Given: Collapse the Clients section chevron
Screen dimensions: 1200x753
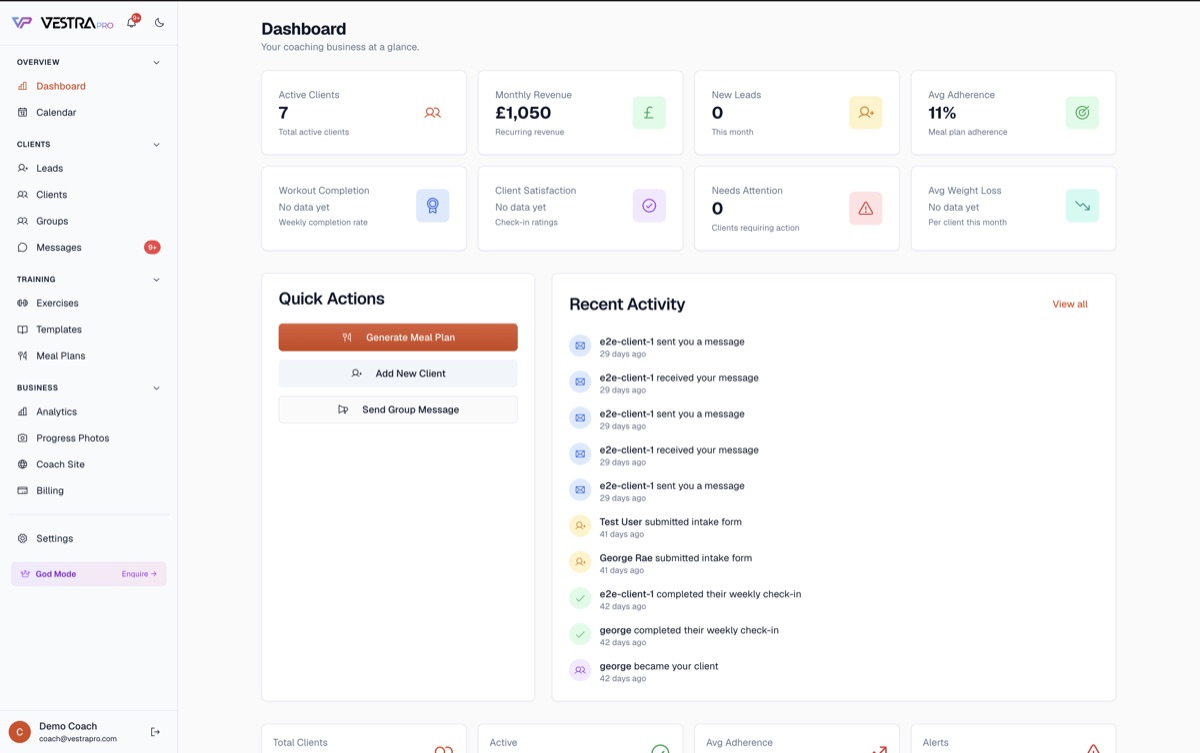Looking at the screenshot, I should pos(156,144).
